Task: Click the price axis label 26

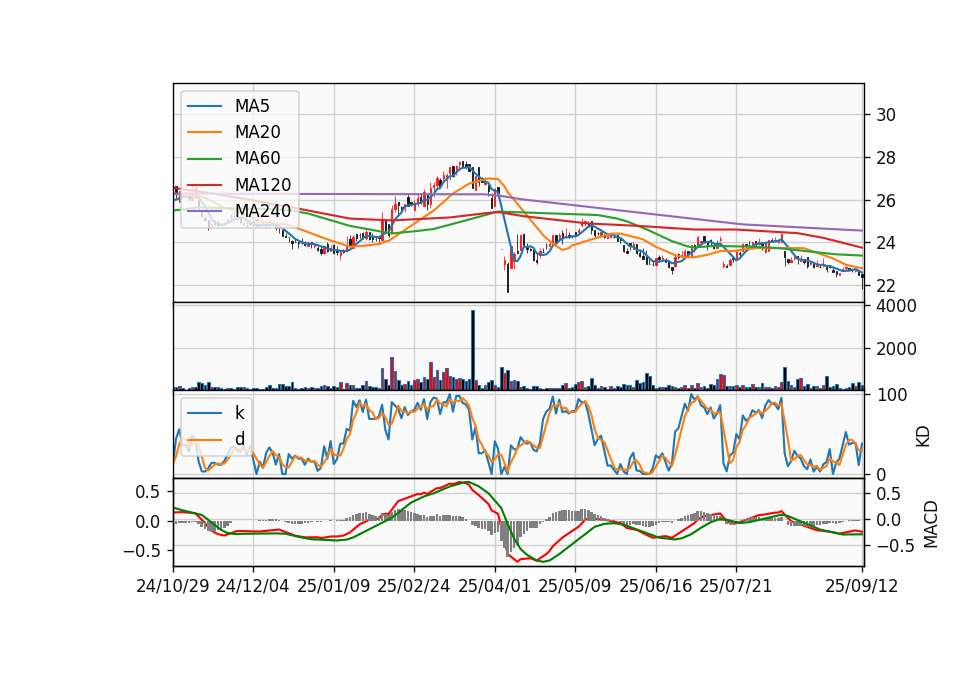Action: pos(885,201)
